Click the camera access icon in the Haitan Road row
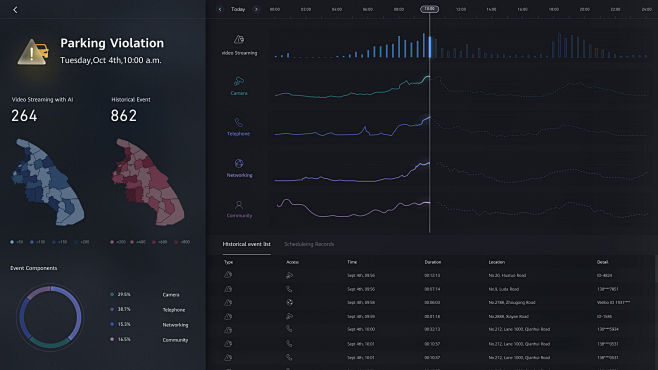 click(289, 275)
